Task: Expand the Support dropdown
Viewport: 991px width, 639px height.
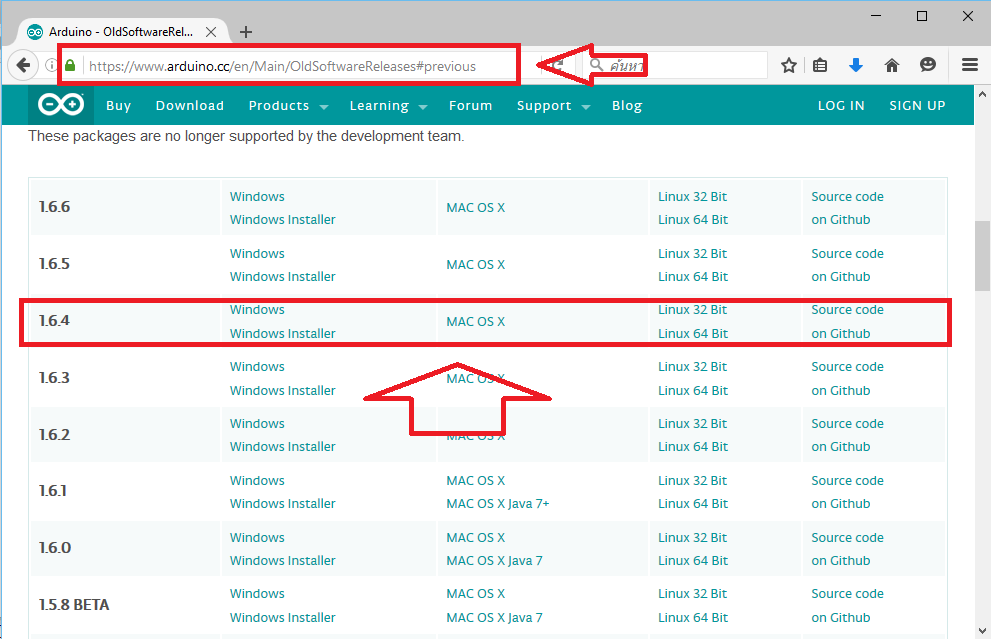Action: coord(553,106)
